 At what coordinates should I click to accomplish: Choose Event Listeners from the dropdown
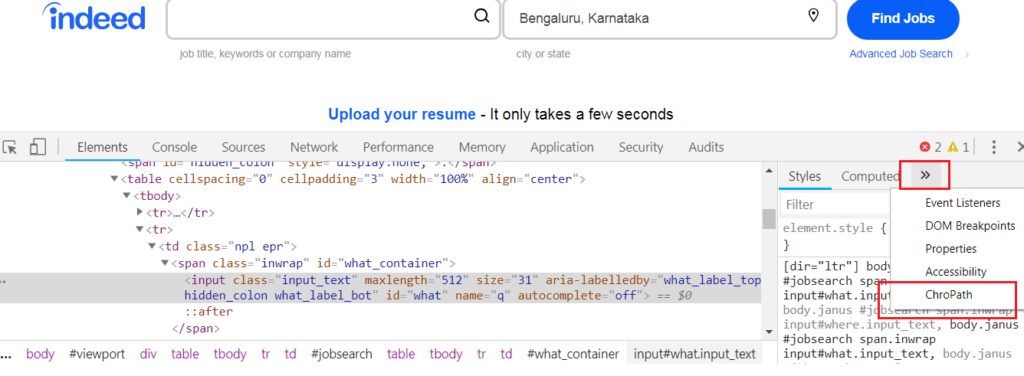tap(963, 203)
